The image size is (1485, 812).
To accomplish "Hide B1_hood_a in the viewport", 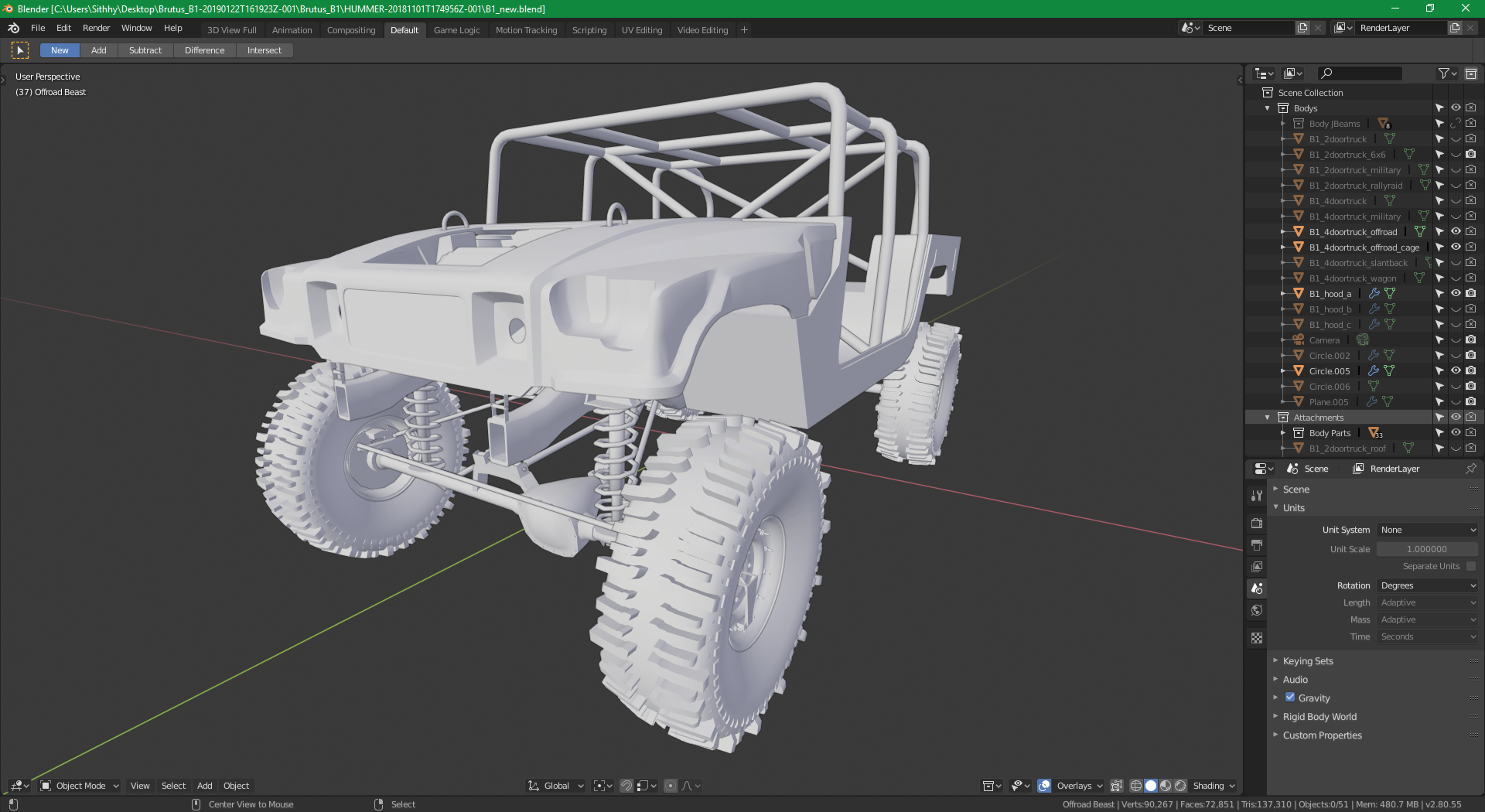I will (1455, 293).
